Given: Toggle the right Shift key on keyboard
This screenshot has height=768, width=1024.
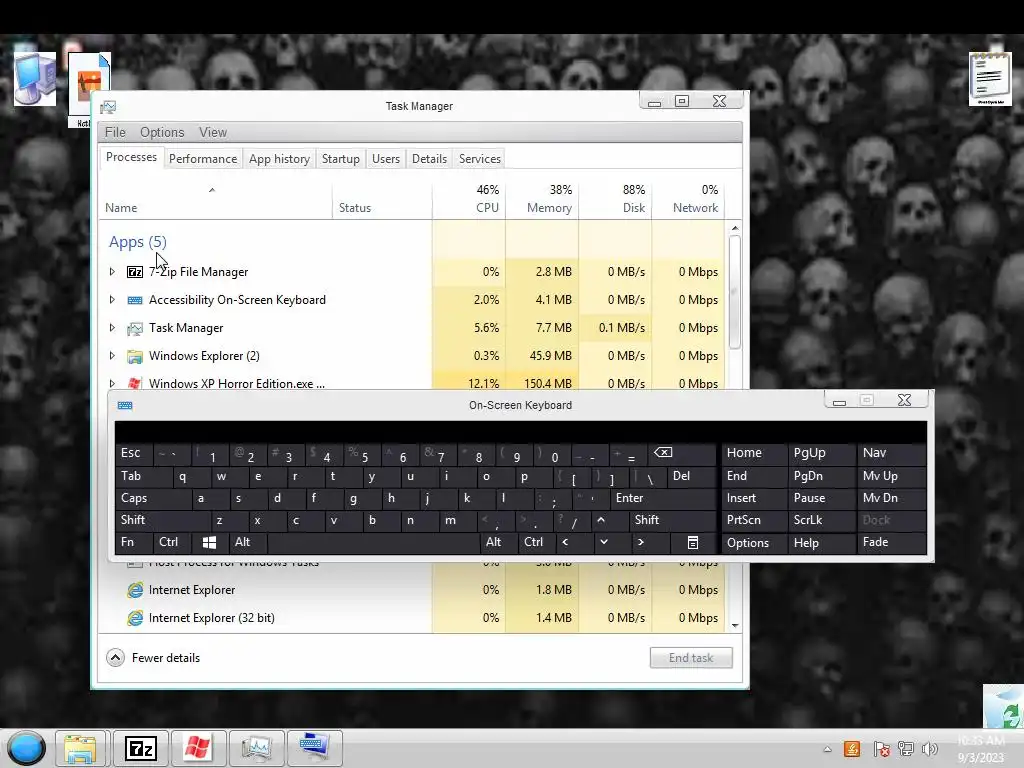Looking at the screenshot, I should click(x=673, y=520).
